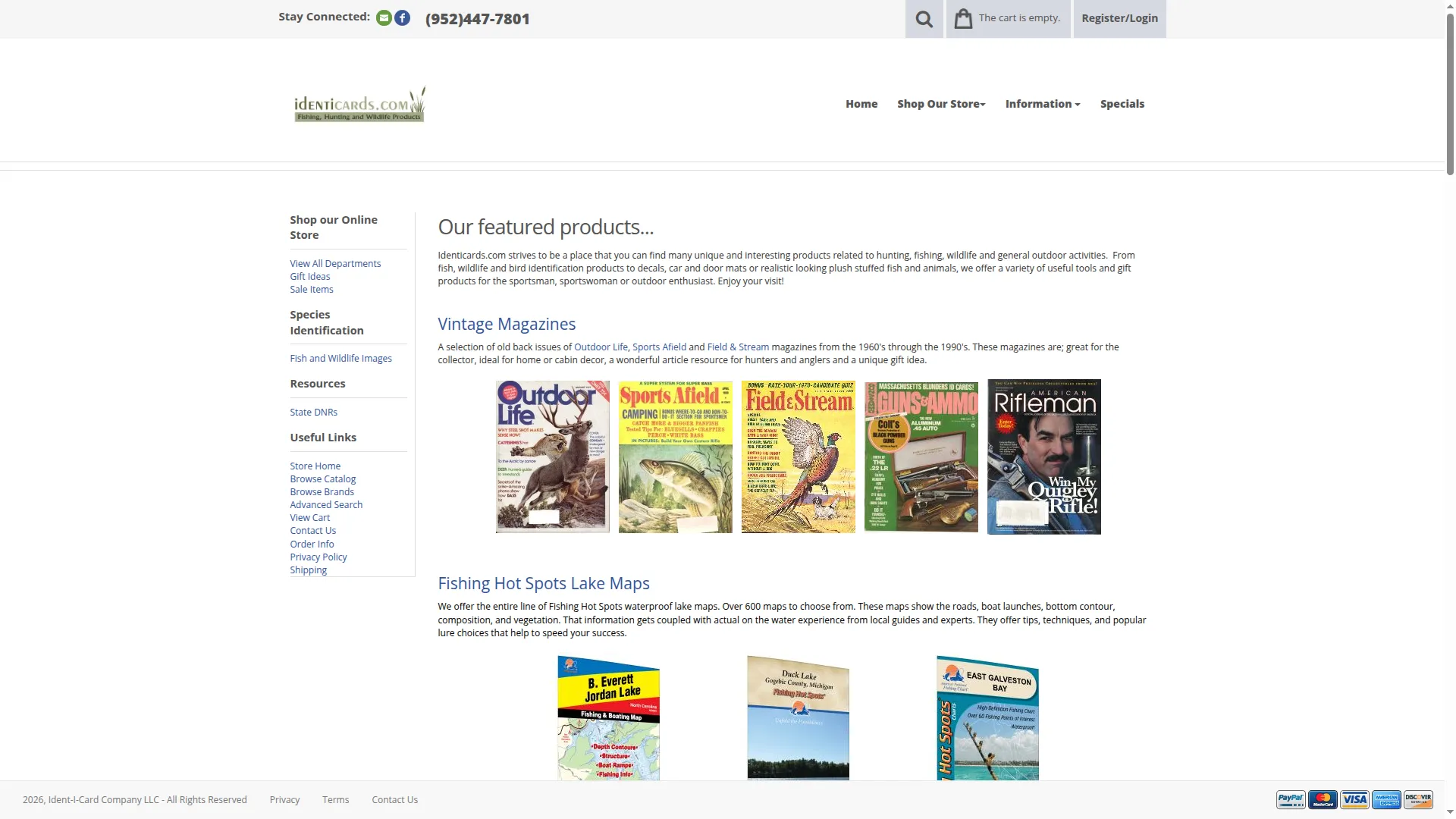
Task: Click the MasterCard payment badge
Action: [1323, 799]
